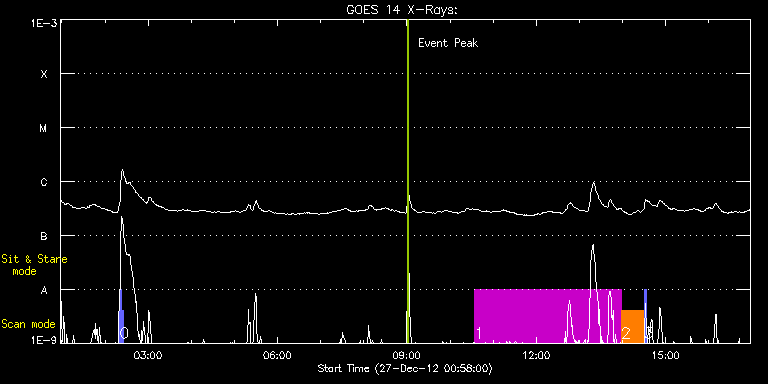Click the 03:00 time axis tick label
Viewport: 768px width, 384px height.
pos(147,355)
